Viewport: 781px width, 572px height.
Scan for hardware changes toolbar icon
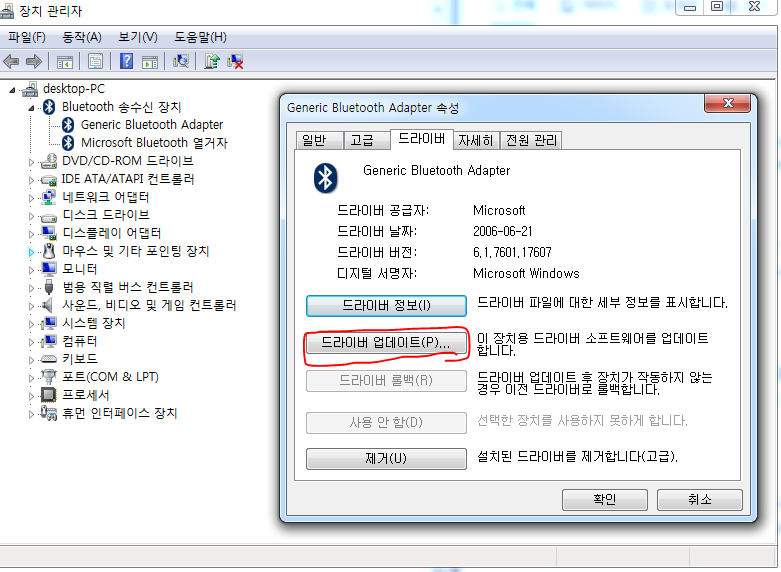(180, 61)
